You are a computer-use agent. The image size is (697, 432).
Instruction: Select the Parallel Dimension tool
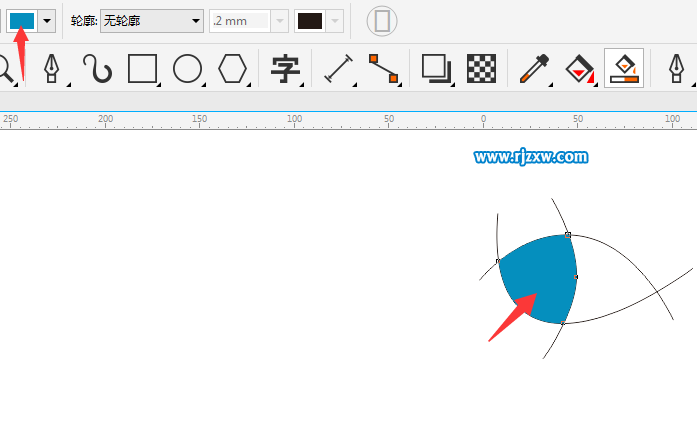click(339, 68)
